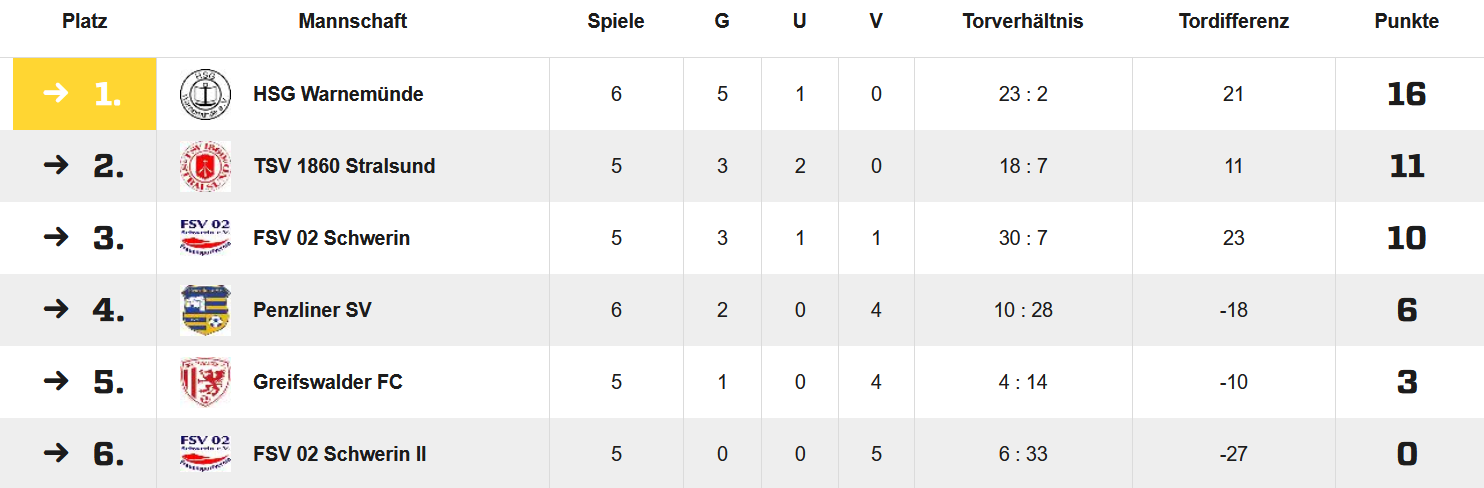Open the Greifswalder FC team link
The width and height of the screenshot is (1484, 488).
click(x=328, y=382)
